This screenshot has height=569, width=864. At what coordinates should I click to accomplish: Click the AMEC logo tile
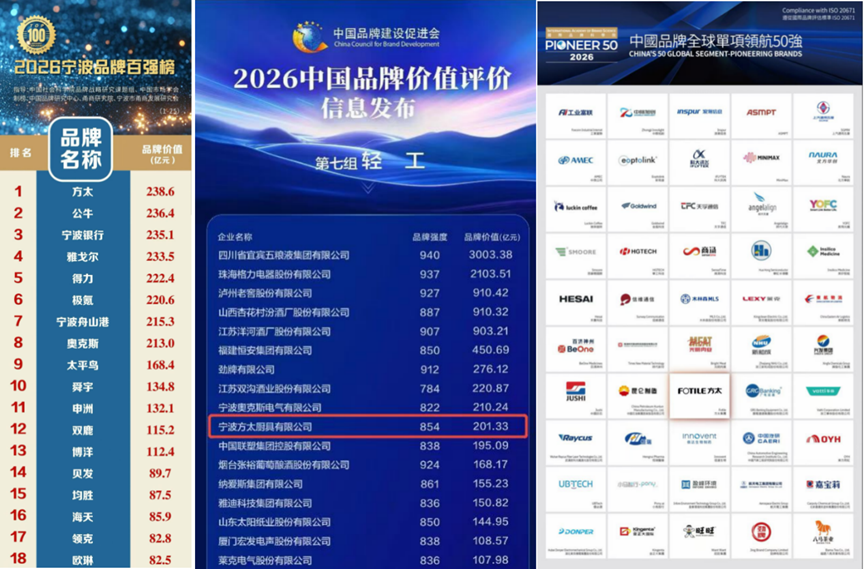[x=576, y=162]
